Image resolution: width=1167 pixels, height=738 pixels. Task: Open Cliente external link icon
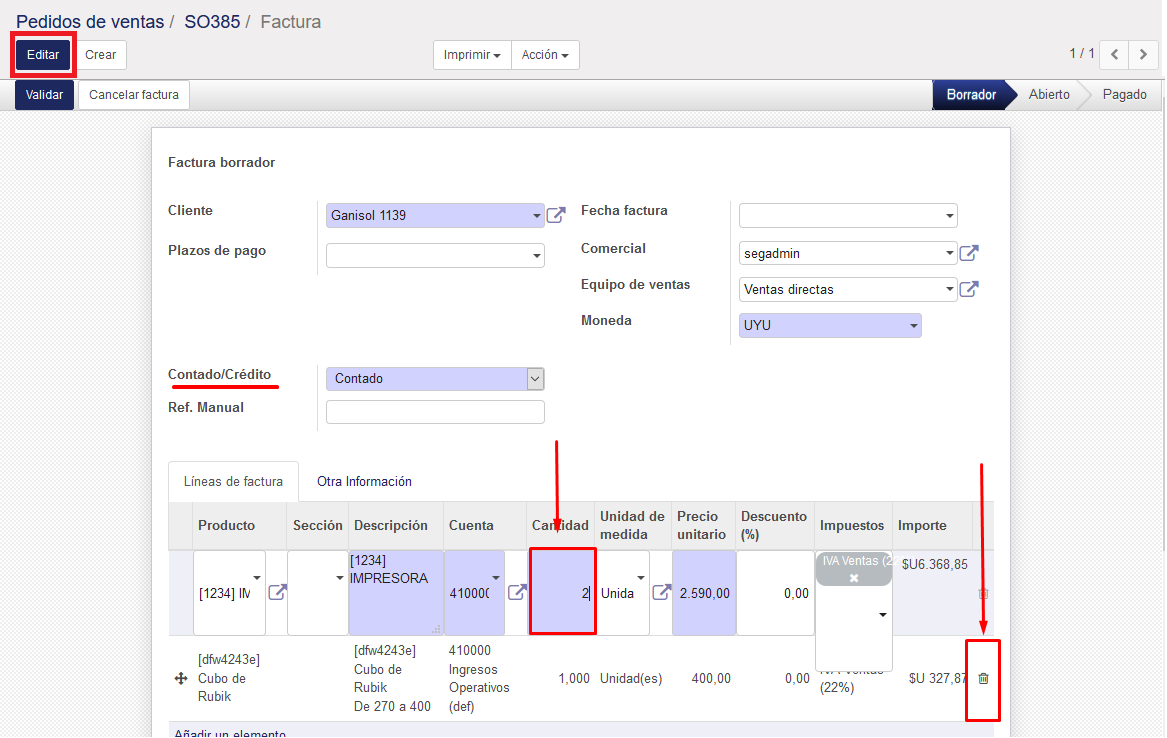[x=556, y=215]
